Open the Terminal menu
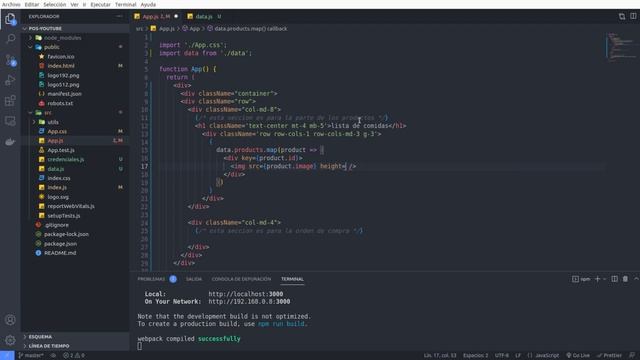640x360 pixels. pyautogui.click(x=125, y=4)
